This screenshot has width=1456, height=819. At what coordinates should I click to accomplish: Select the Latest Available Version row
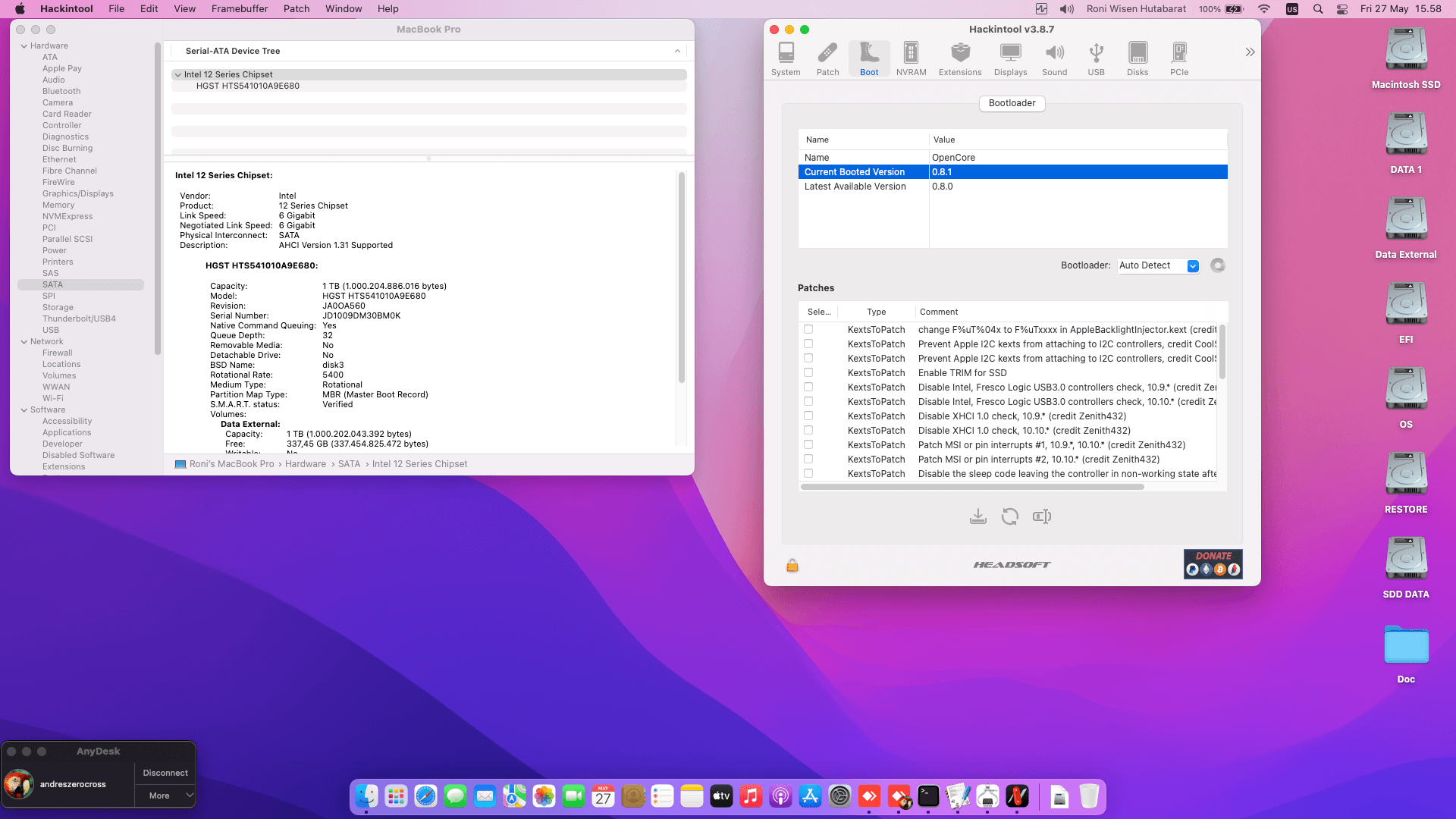tap(1012, 187)
